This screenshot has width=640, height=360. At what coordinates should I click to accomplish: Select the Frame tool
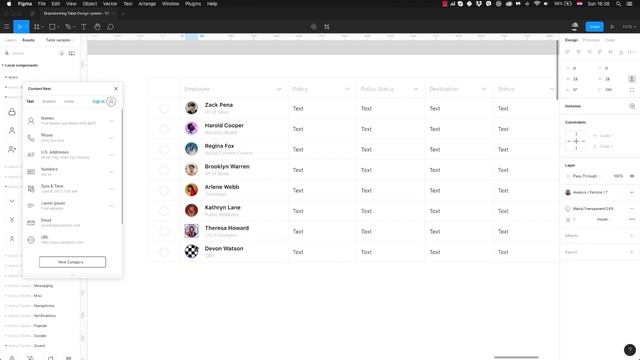click(x=37, y=27)
